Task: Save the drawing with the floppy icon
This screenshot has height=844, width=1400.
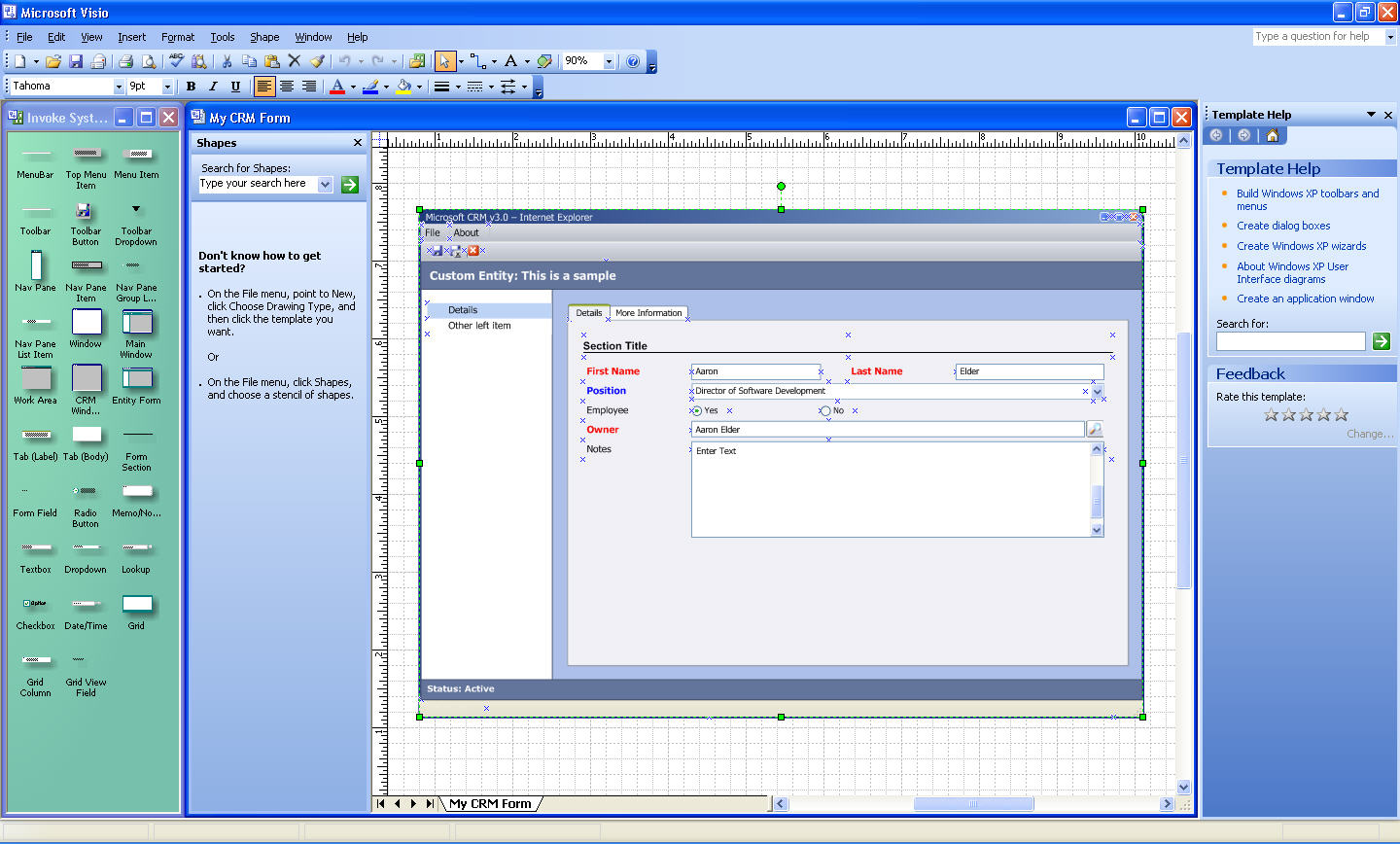Action: point(76,61)
